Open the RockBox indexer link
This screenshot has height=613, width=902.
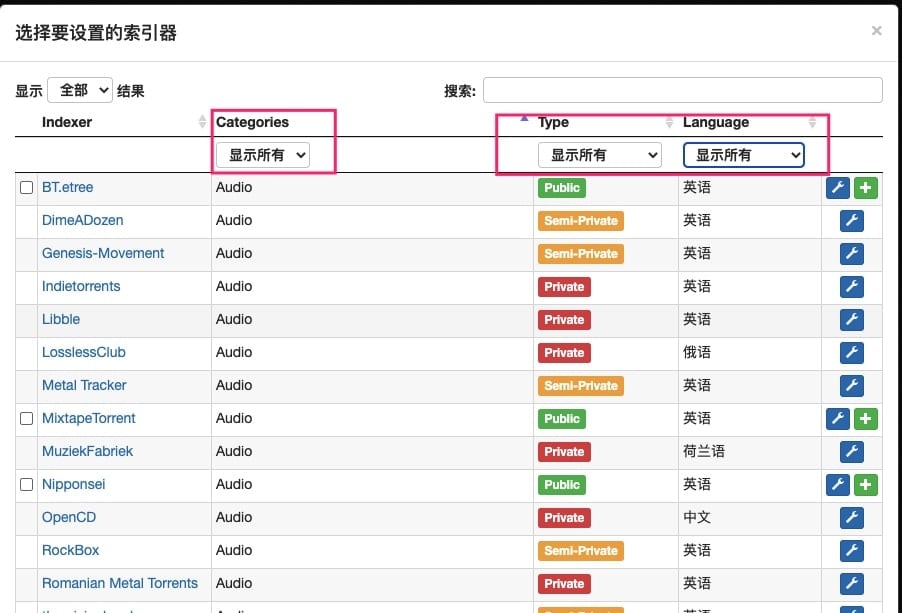tap(70, 550)
